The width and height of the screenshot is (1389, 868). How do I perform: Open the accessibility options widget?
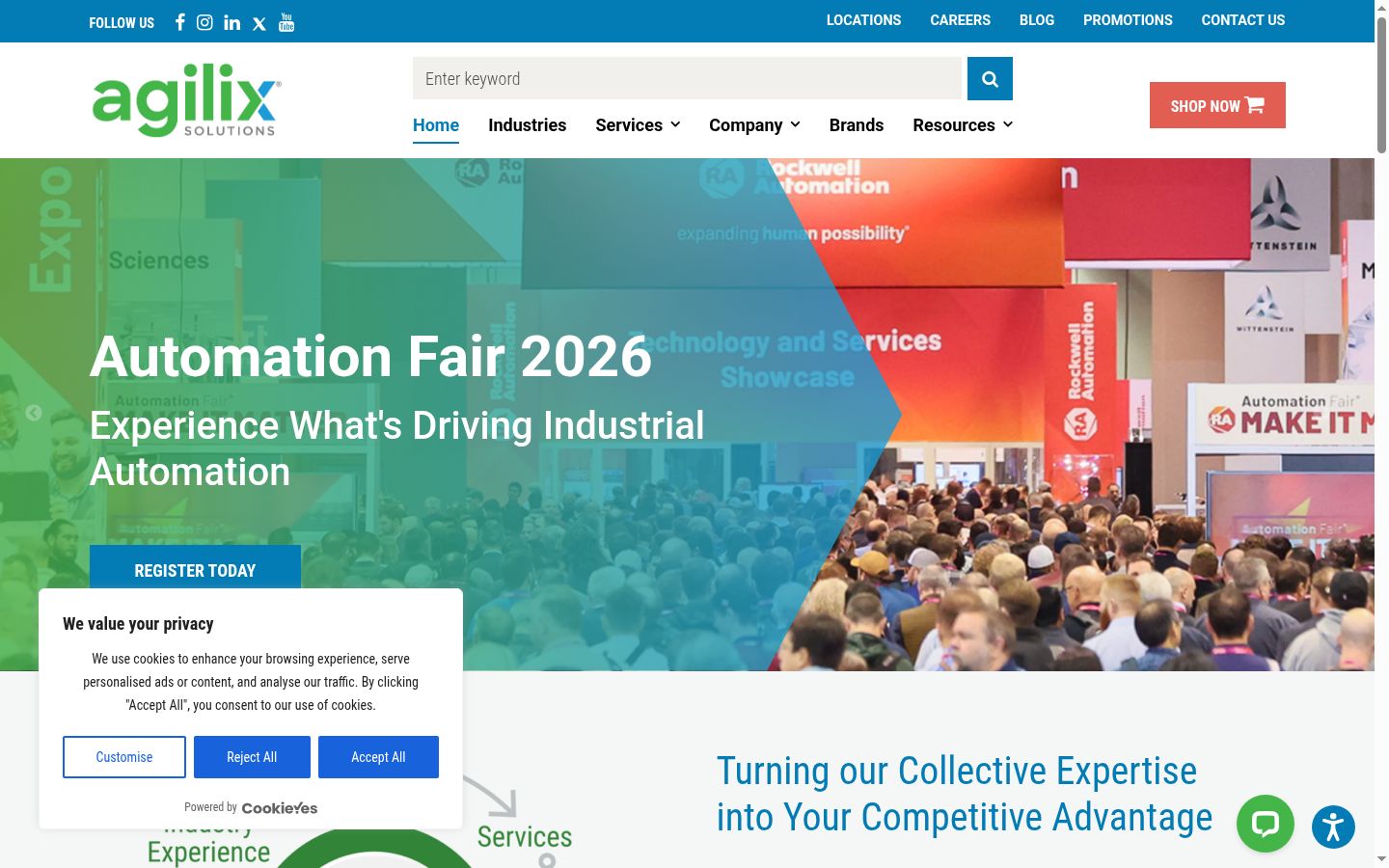click(x=1333, y=827)
